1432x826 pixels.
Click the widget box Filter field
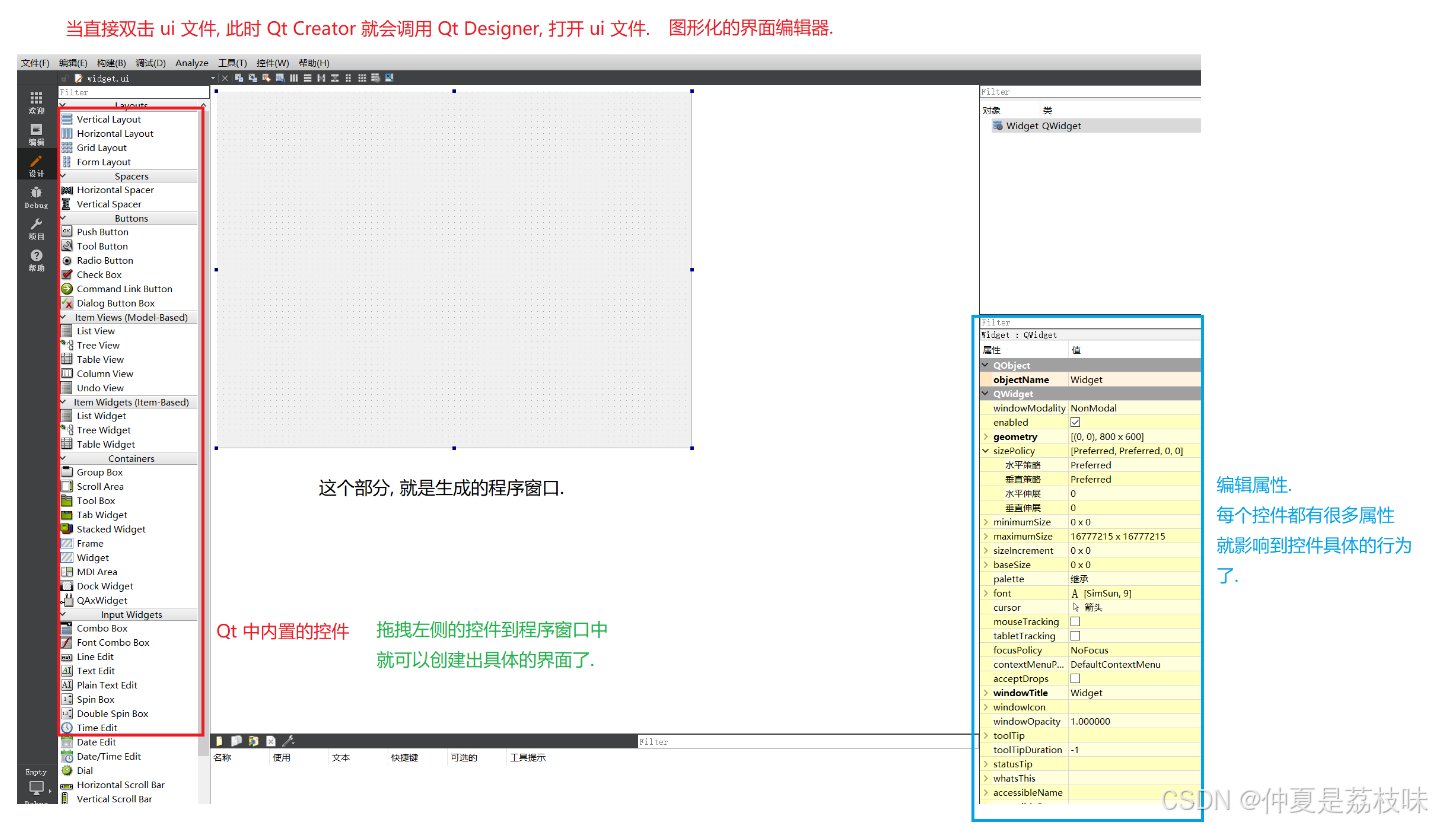tap(133, 92)
